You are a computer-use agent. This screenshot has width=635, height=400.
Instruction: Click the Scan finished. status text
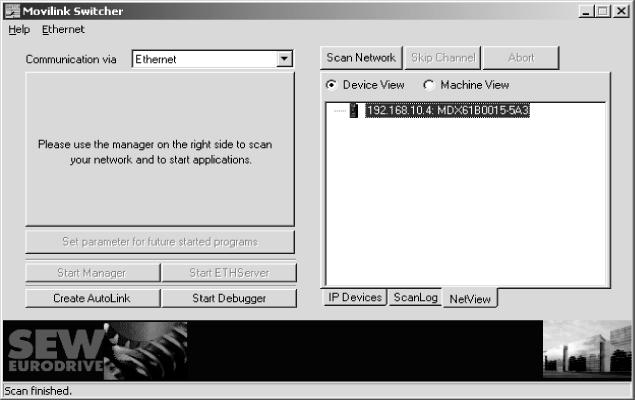[38, 391]
